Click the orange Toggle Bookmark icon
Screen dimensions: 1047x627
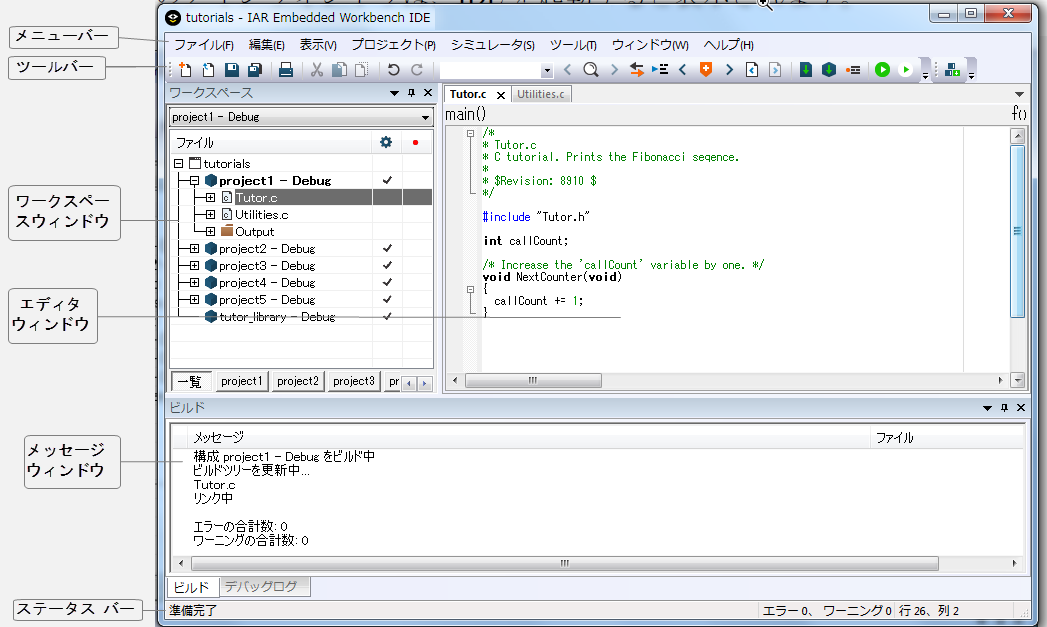coord(706,70)
